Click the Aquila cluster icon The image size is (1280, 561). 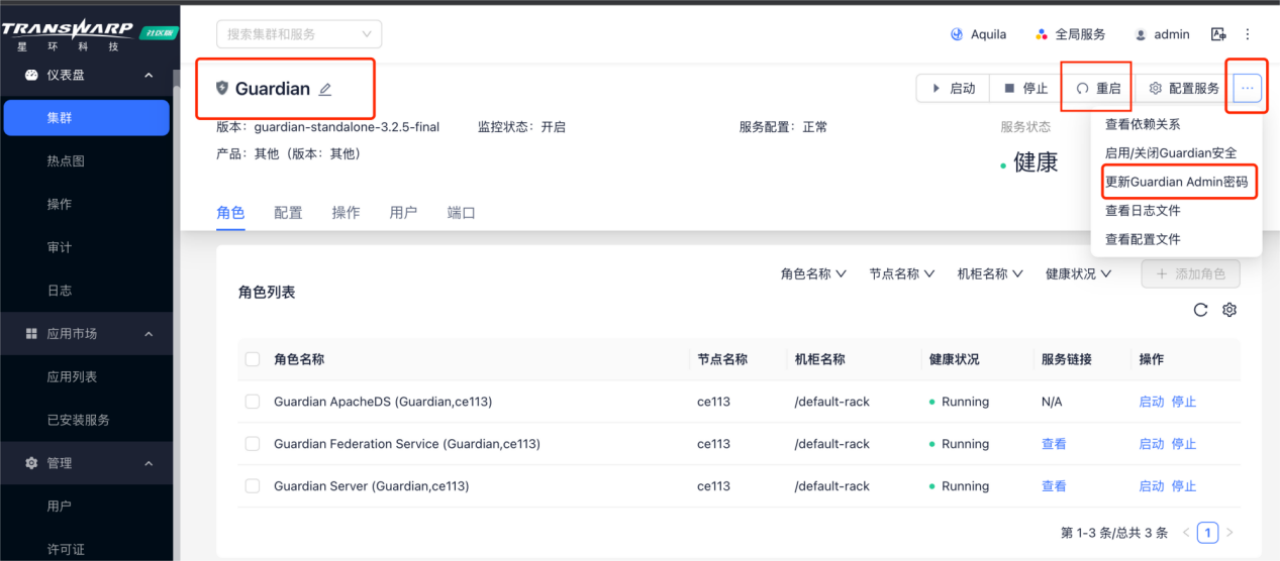pyautogui.click(x=957, y=34)
